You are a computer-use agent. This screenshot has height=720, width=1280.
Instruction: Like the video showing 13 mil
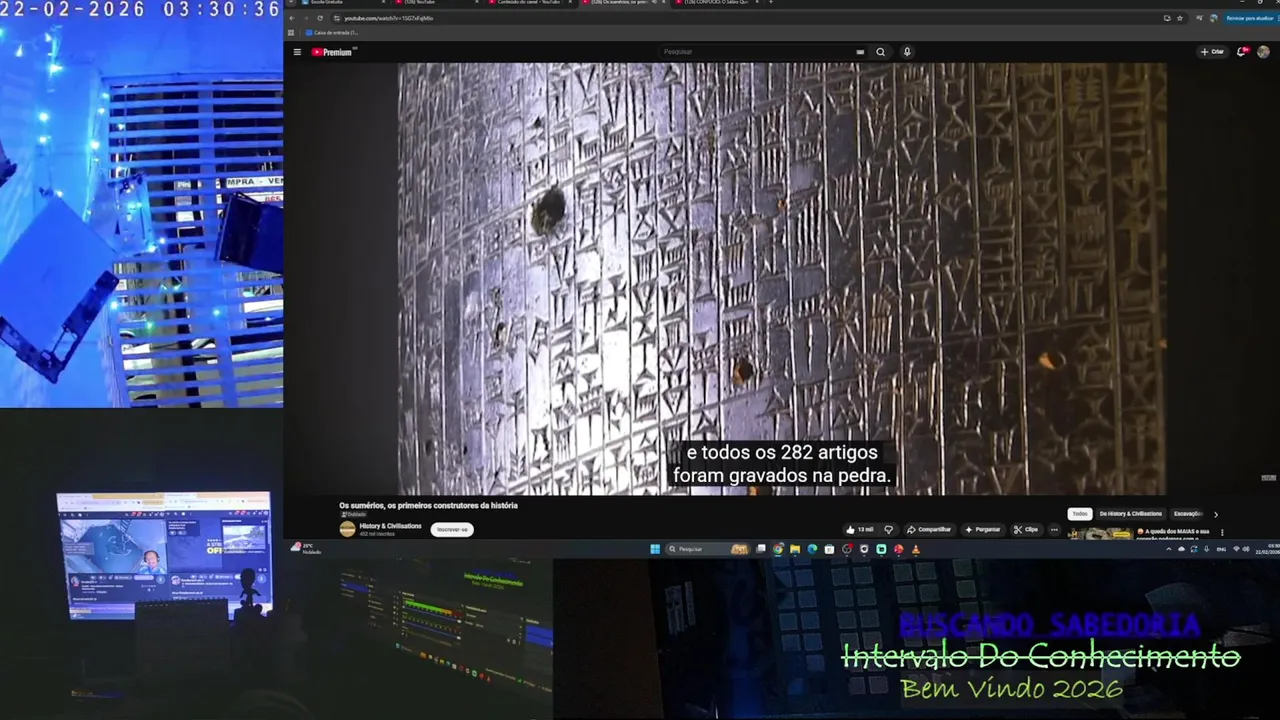point(860,530)
